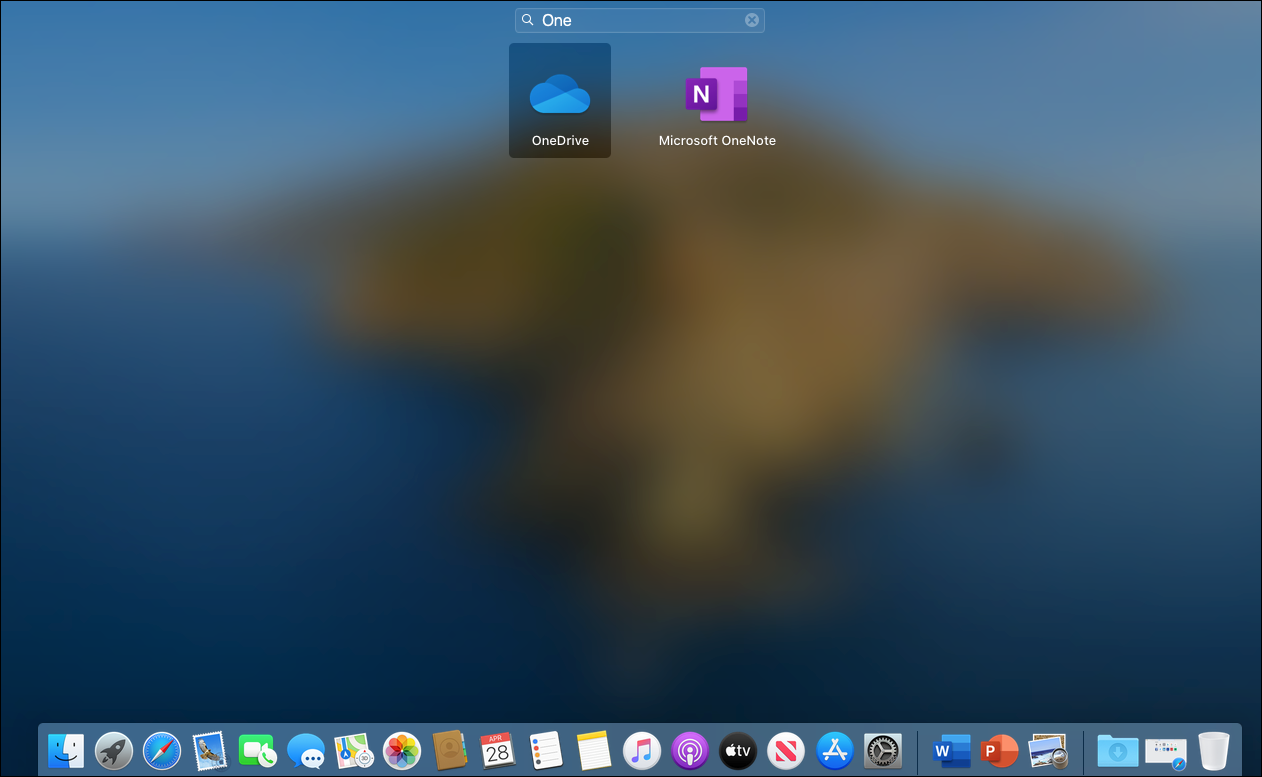Open Calendar showing APR 28
Image resolution: width=1262 pixels, height=777 pixels.
[498, 749]
